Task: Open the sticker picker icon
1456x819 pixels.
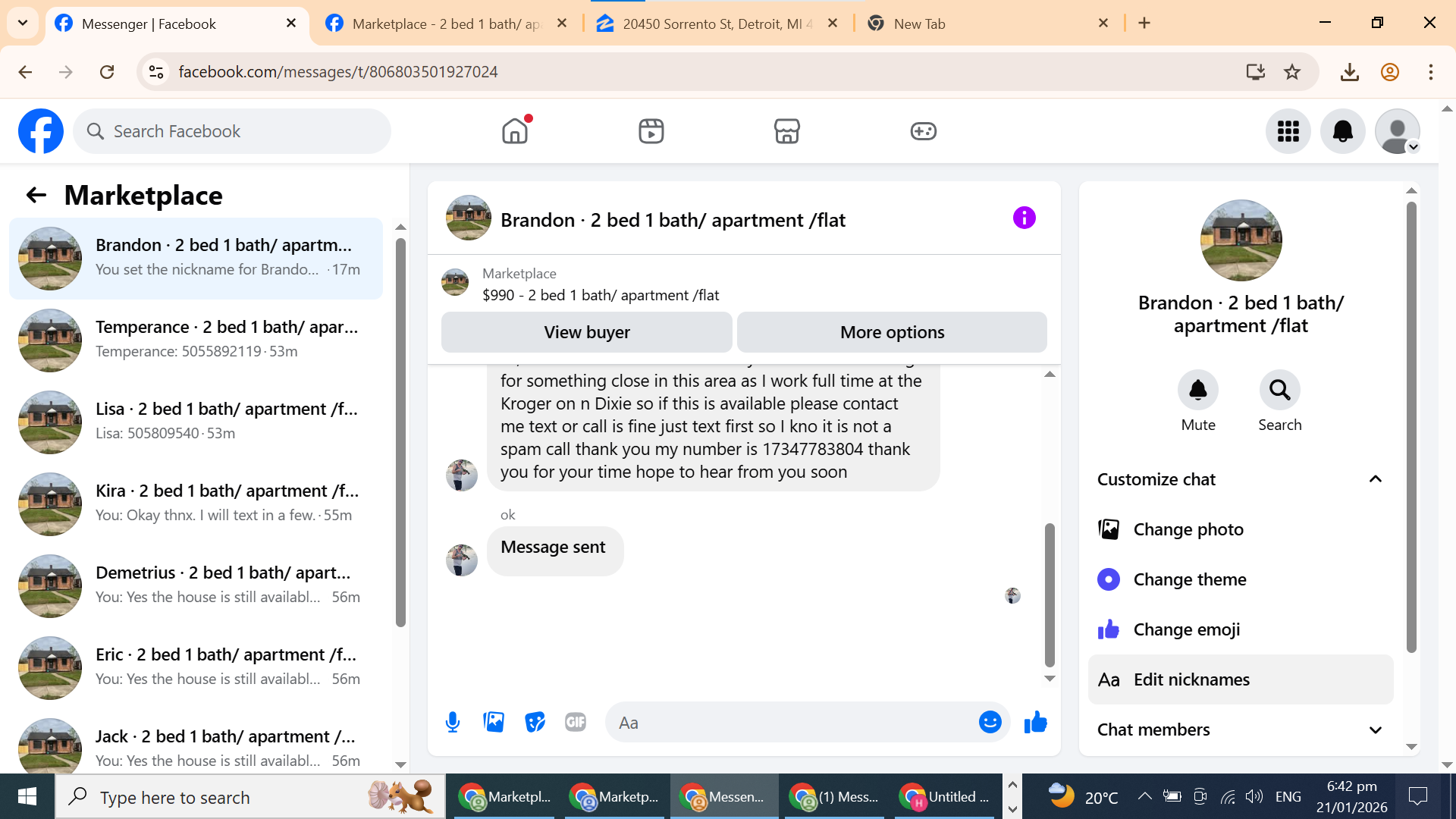Action: coord(535,722)
